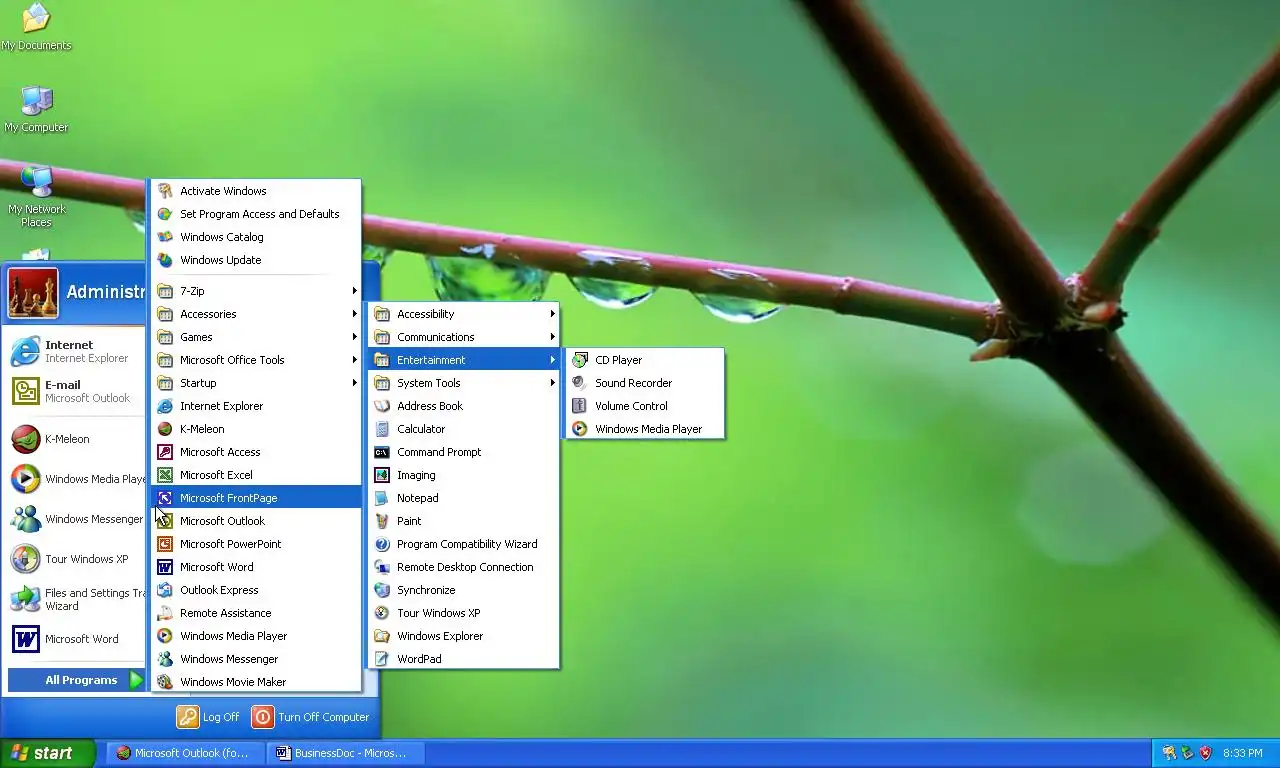1280x768 pixels.
Task: Switch to BusinessDoc Word taskbar button
Action: coord(345,753)
